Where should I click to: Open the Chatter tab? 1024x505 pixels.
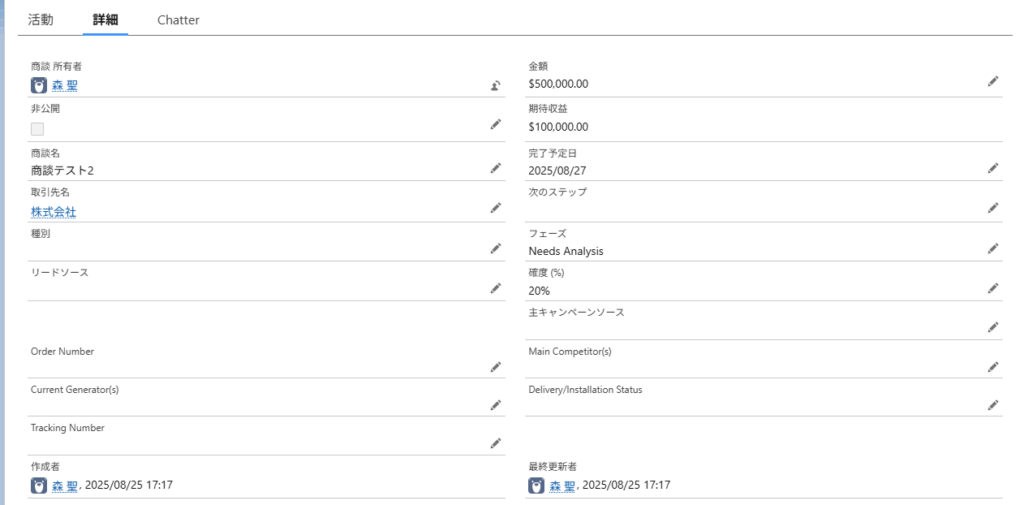pos(178,20)
